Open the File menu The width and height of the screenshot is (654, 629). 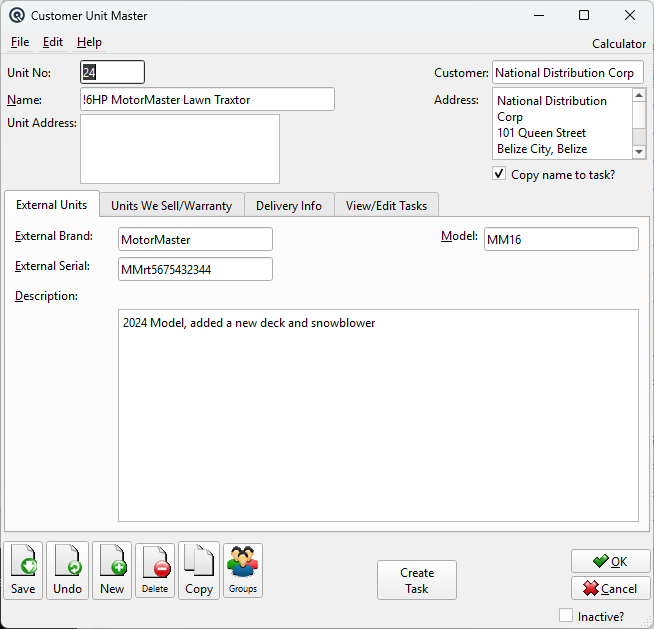pos(20,42)
